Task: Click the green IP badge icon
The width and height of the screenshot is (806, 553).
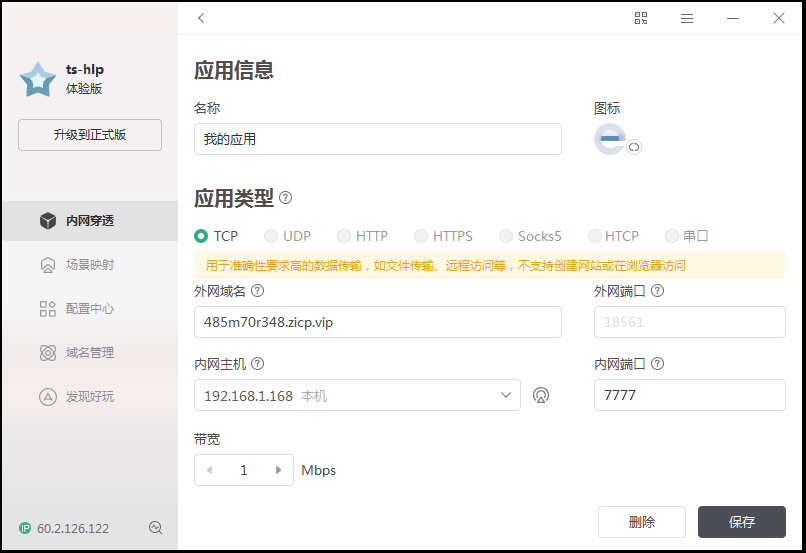Action: 25,528
